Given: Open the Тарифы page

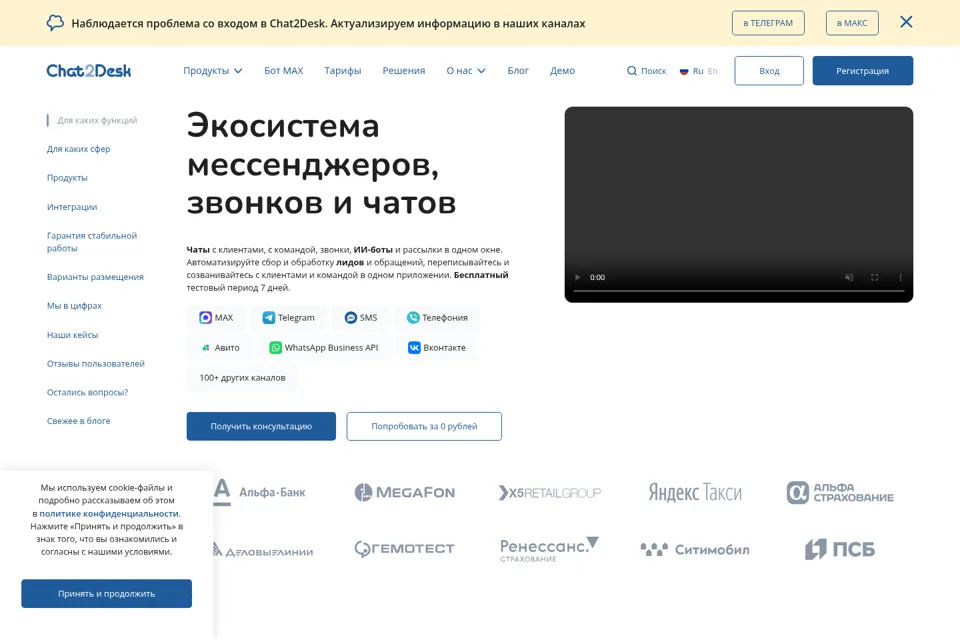Looking at the screenshot, I should click(343, 71).
